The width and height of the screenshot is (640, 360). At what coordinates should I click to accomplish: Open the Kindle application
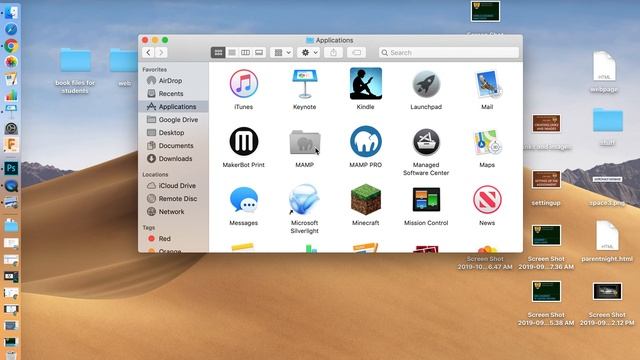coord(366,84)
